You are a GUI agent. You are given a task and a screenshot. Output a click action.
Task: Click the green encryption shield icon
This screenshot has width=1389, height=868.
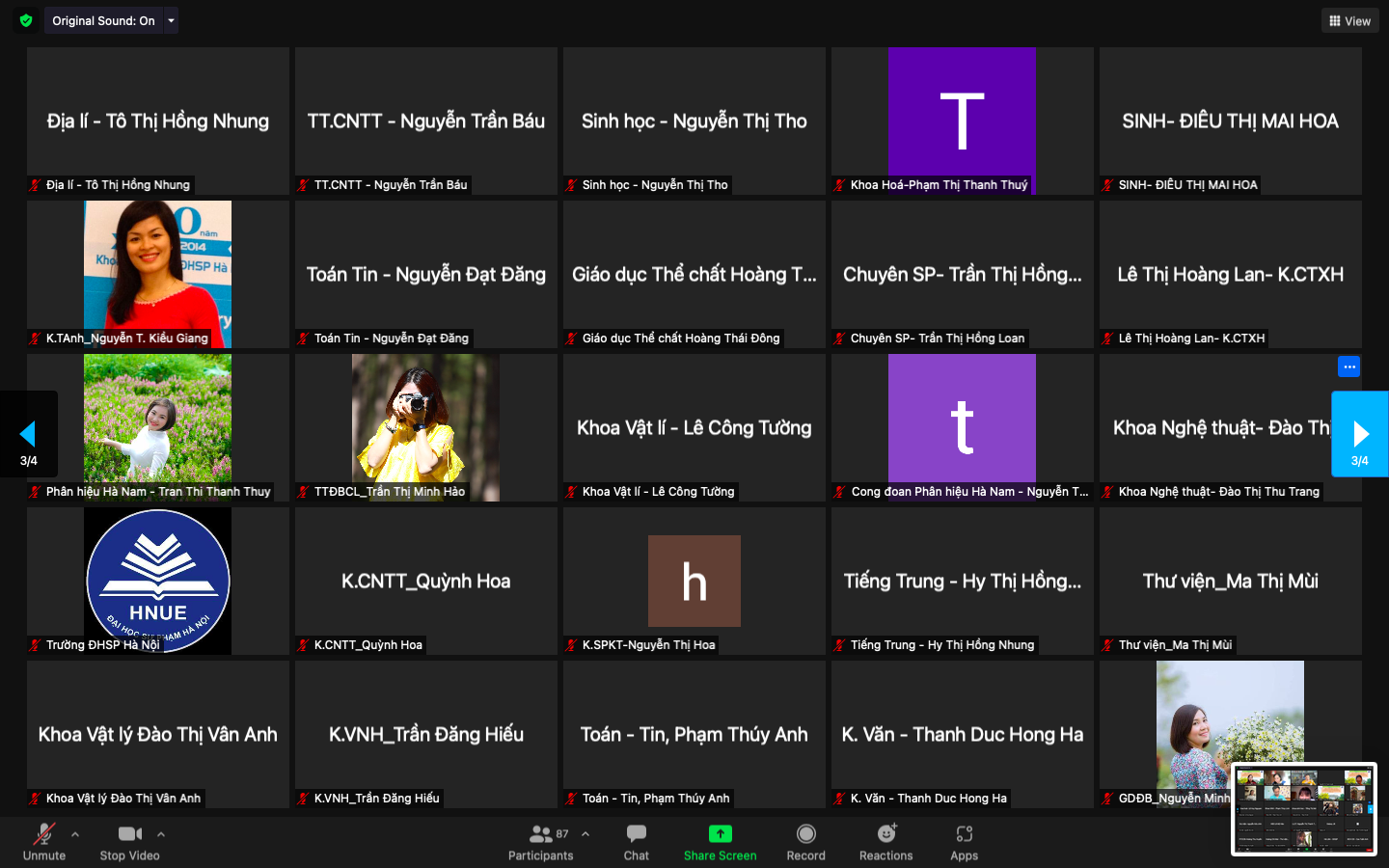(26, 20)
